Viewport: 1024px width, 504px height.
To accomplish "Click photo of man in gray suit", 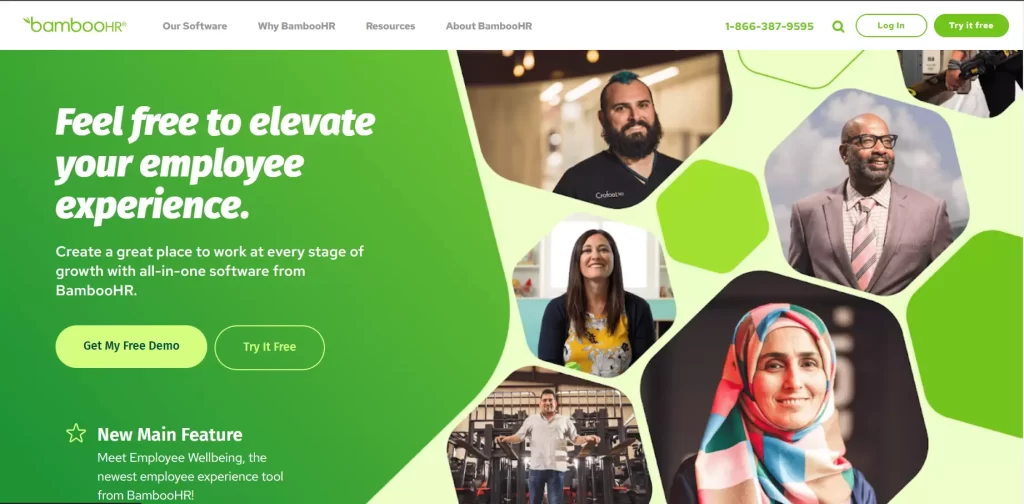I will coord(867,191).
